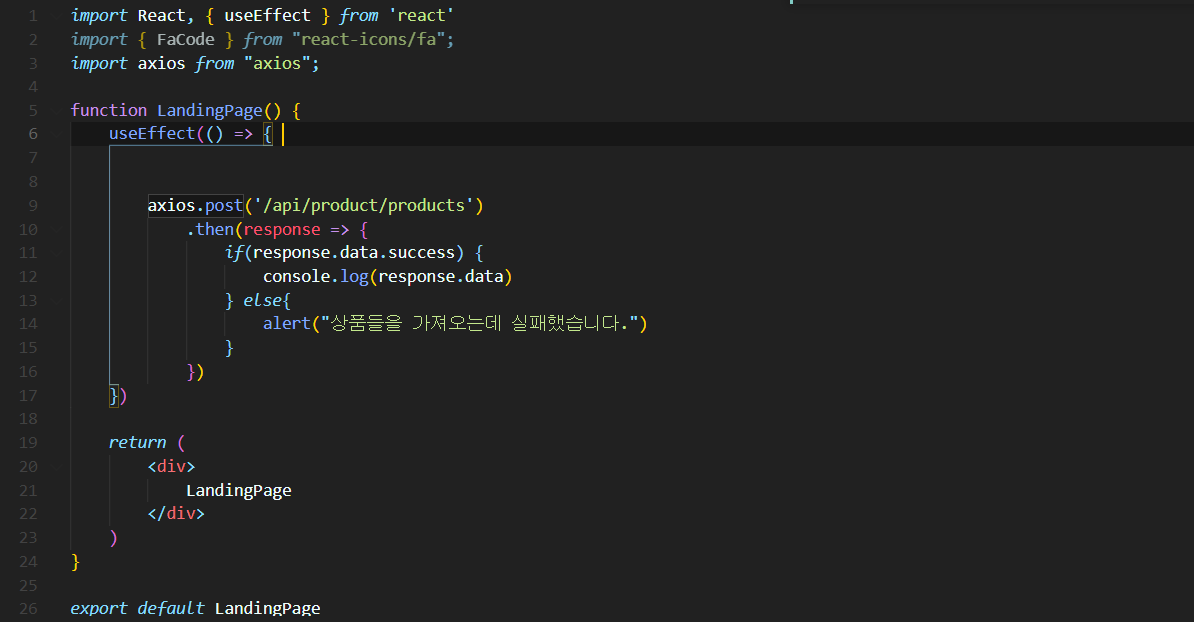Screen dimensions: 1194x622
Task: Collapse the .then callback fold arrow on line 10
Action: [x=55, y=230]
